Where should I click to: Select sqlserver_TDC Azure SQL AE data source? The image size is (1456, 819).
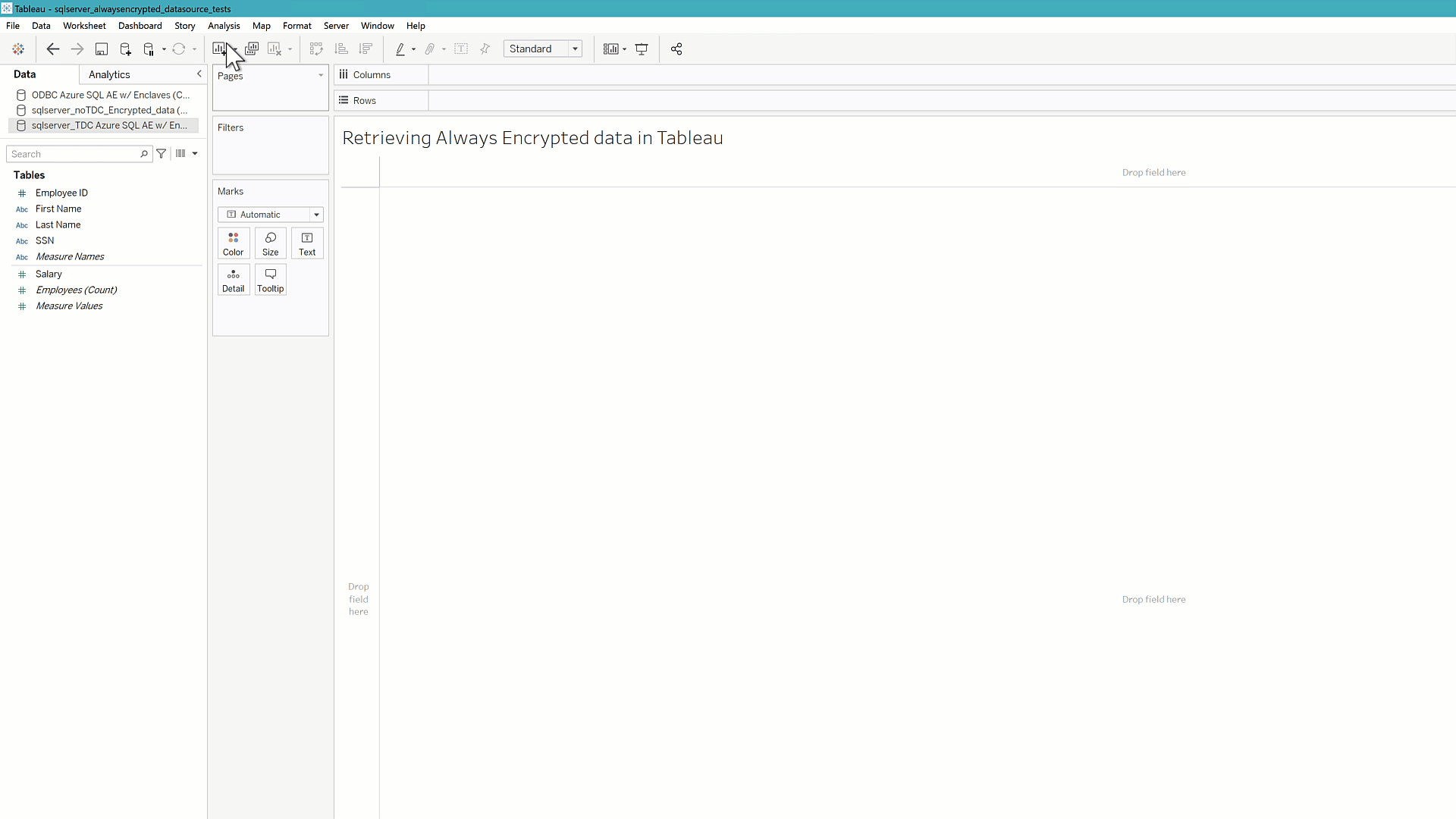coord(103,125)
